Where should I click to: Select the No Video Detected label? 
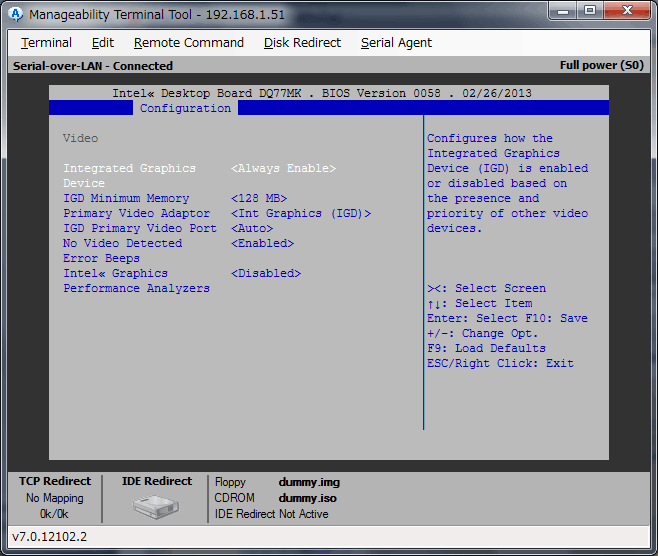[123, 243]
